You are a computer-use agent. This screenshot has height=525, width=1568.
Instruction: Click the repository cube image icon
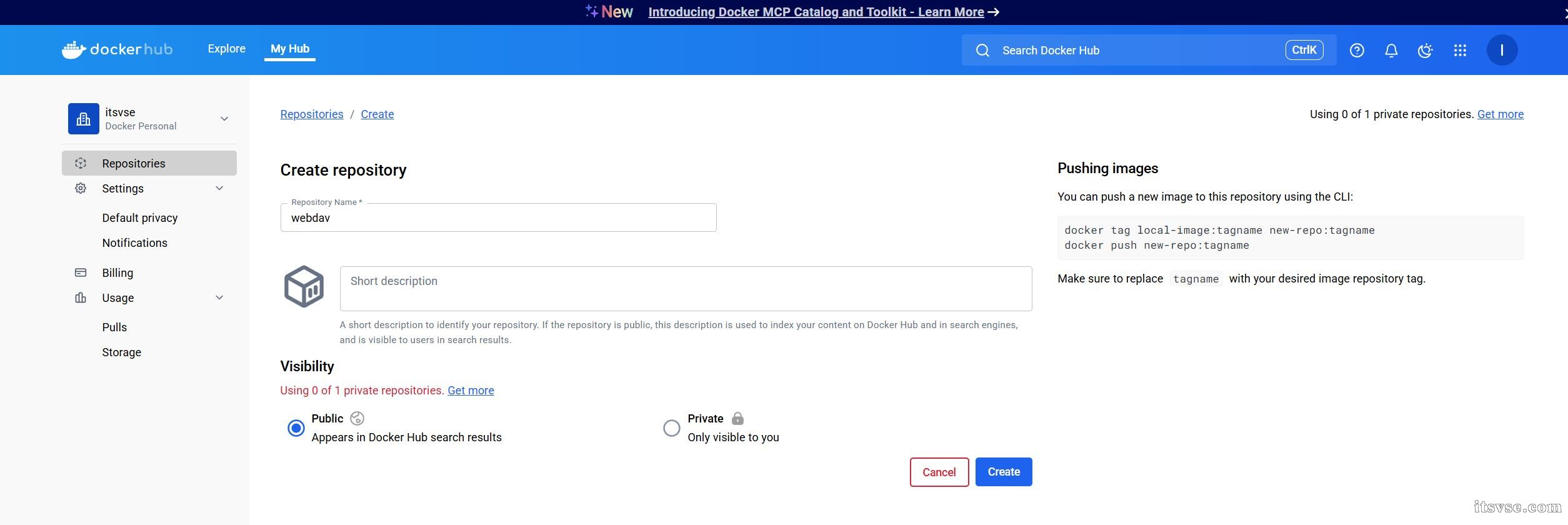304,286
